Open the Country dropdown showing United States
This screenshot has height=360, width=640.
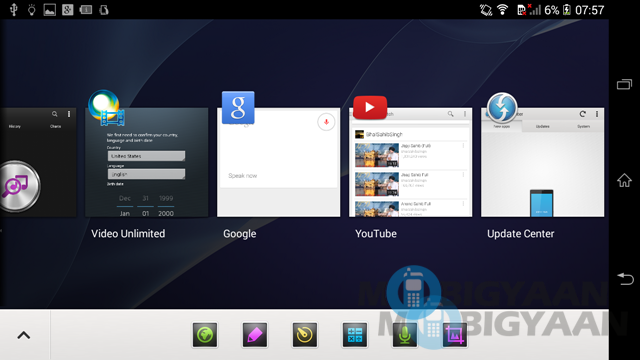pos(146,156)
